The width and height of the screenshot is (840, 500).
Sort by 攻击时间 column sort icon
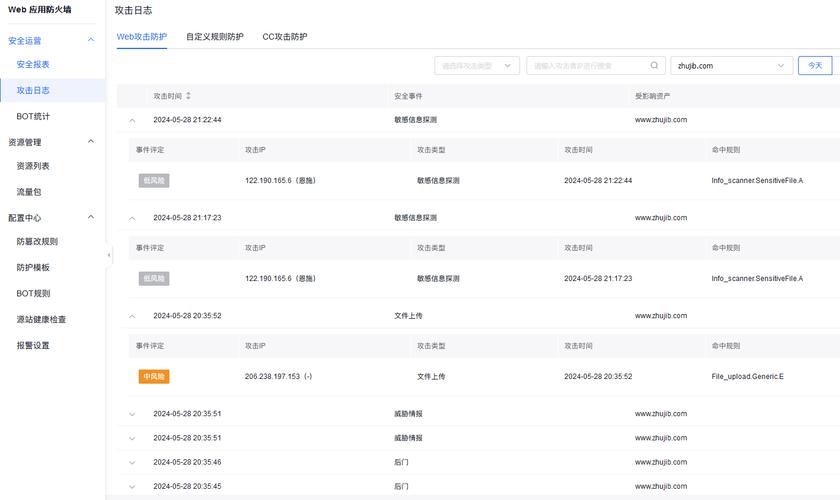point(188,96)
